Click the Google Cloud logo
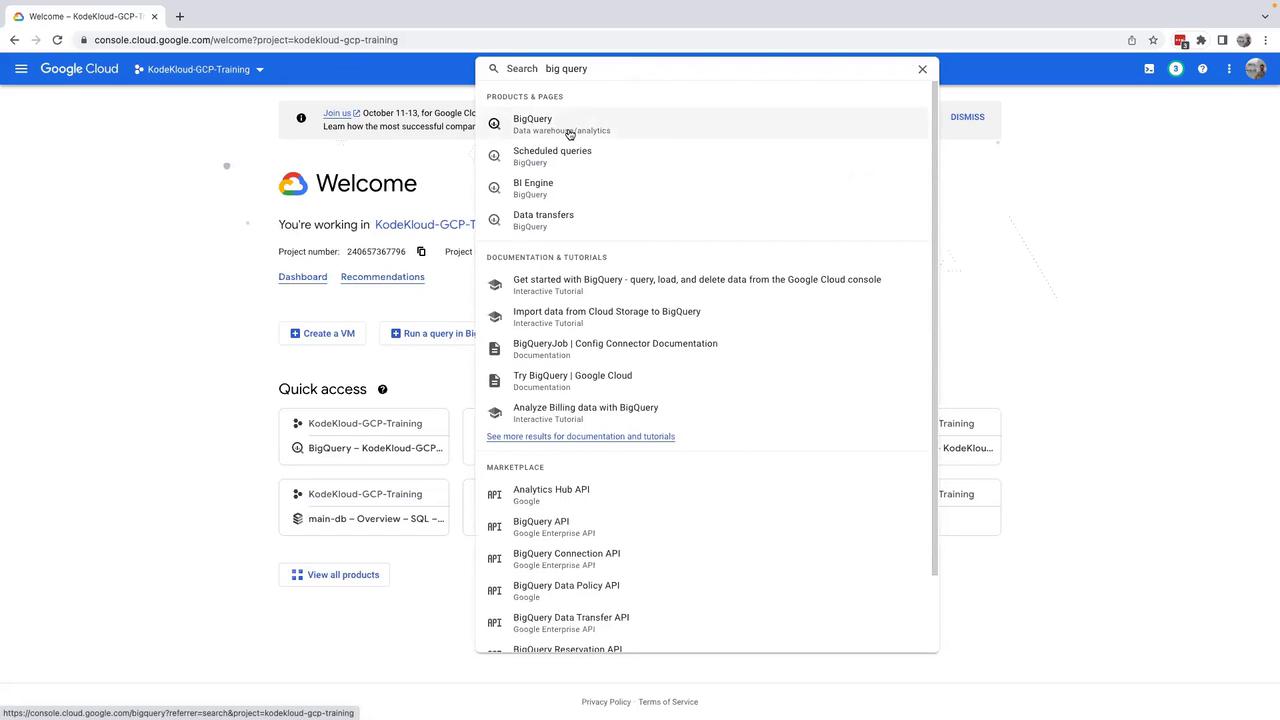 click(x=79, y=69)
